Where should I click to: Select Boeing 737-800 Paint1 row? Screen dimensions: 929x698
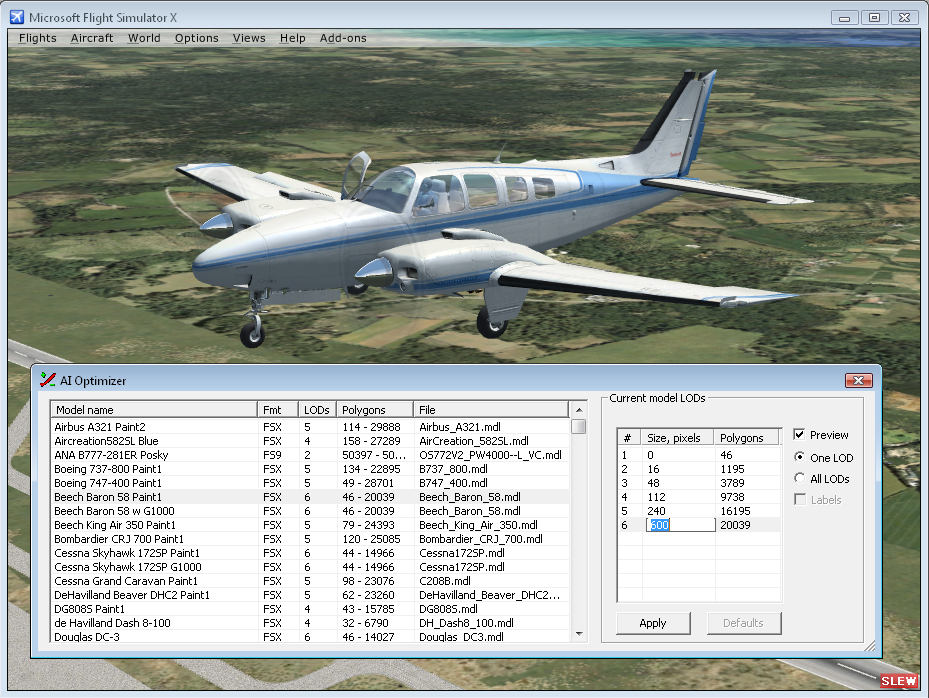tap(310, 469)
